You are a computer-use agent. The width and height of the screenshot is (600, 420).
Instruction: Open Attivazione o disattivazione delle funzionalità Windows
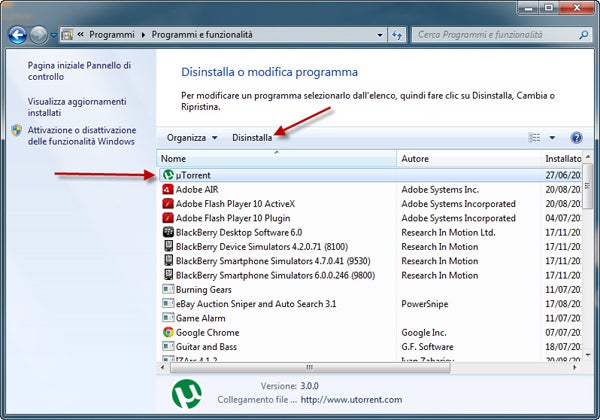[82, 135]
